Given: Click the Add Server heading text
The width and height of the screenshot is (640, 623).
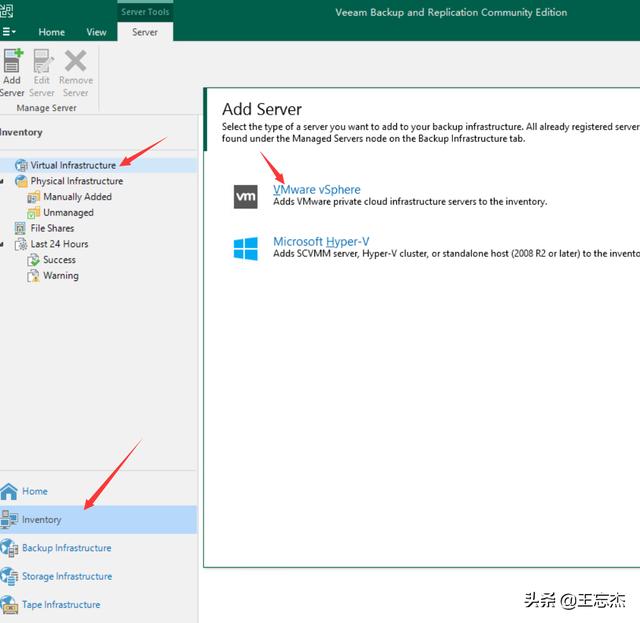Looking at the screenshot, I should 262,109.
